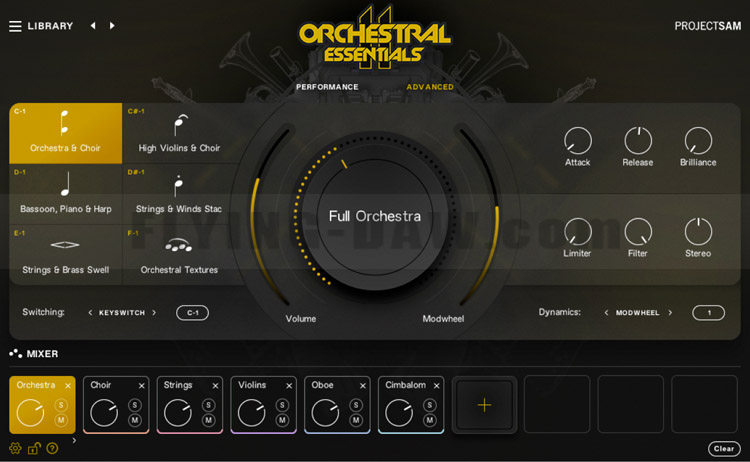Viewport: 750px width, 462px height.
Task: Adjust the Cimbalom channel volume knob
Action: point(398,413)
